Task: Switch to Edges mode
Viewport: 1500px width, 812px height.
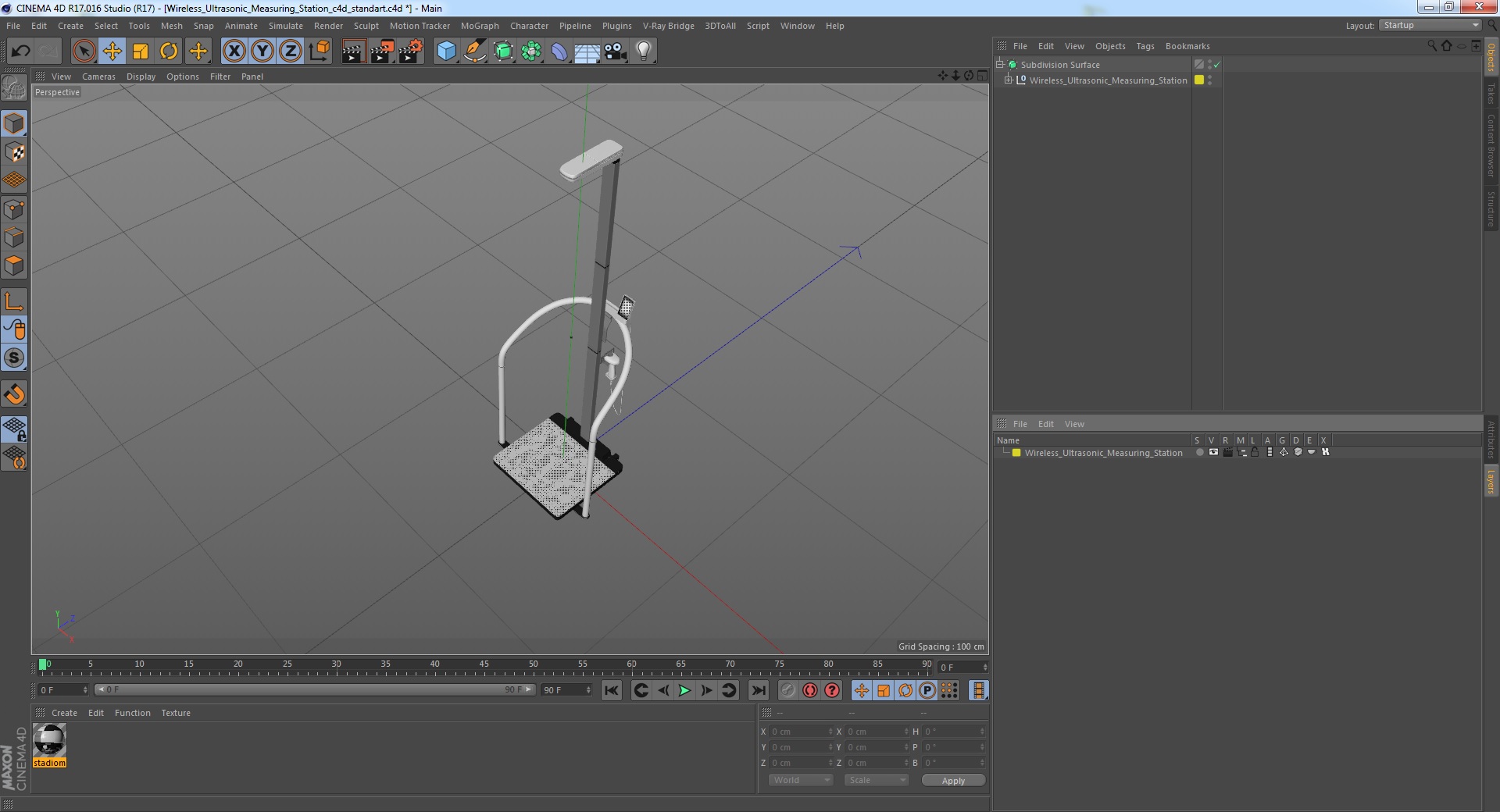Action: (14, 237)
